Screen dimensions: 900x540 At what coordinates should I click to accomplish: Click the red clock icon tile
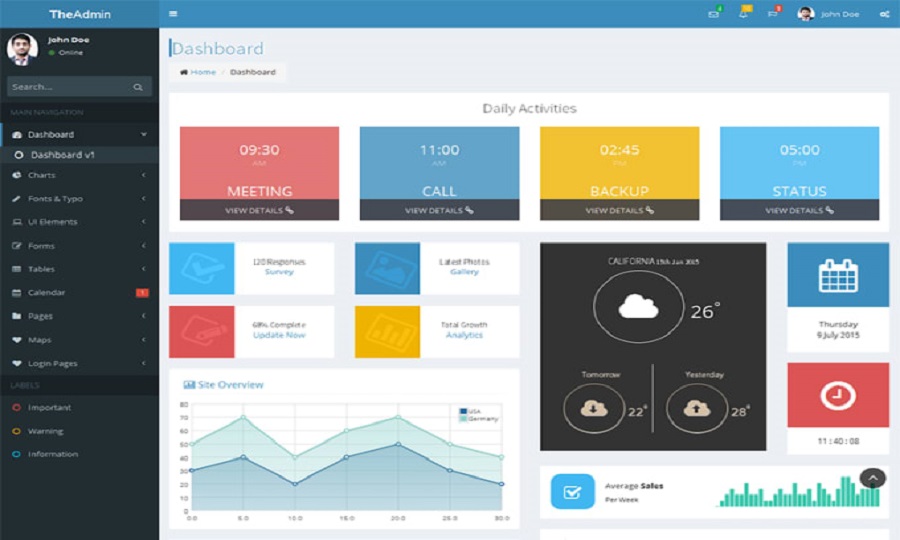coord(837,396)
